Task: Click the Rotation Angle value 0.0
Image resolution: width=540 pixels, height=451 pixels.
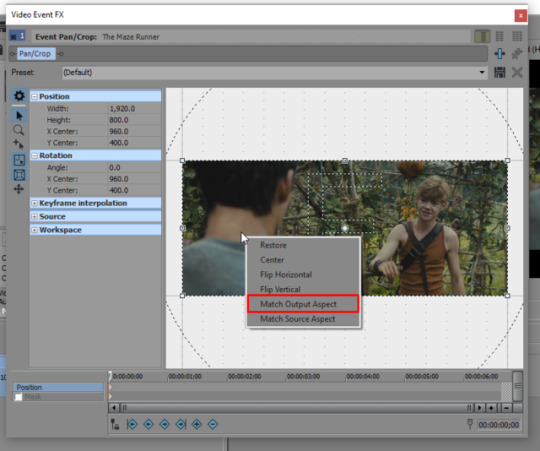Action: (134, 168)
